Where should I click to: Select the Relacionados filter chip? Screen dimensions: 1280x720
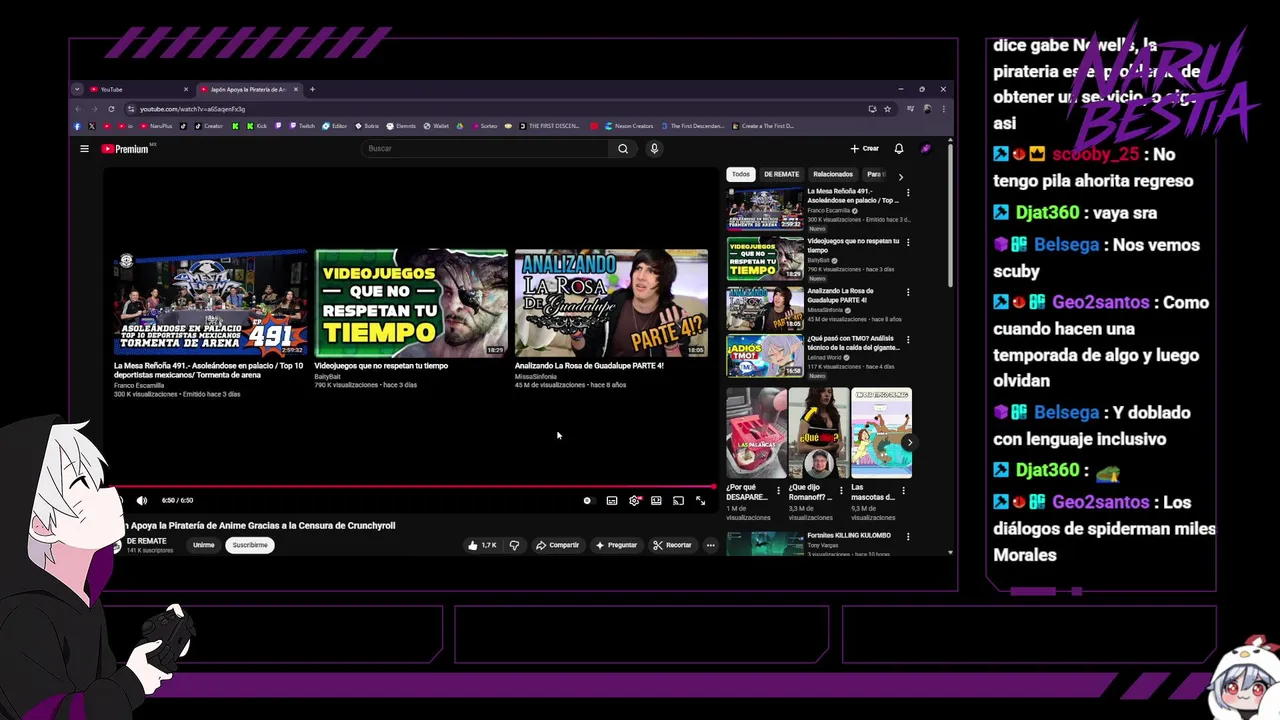833,174
